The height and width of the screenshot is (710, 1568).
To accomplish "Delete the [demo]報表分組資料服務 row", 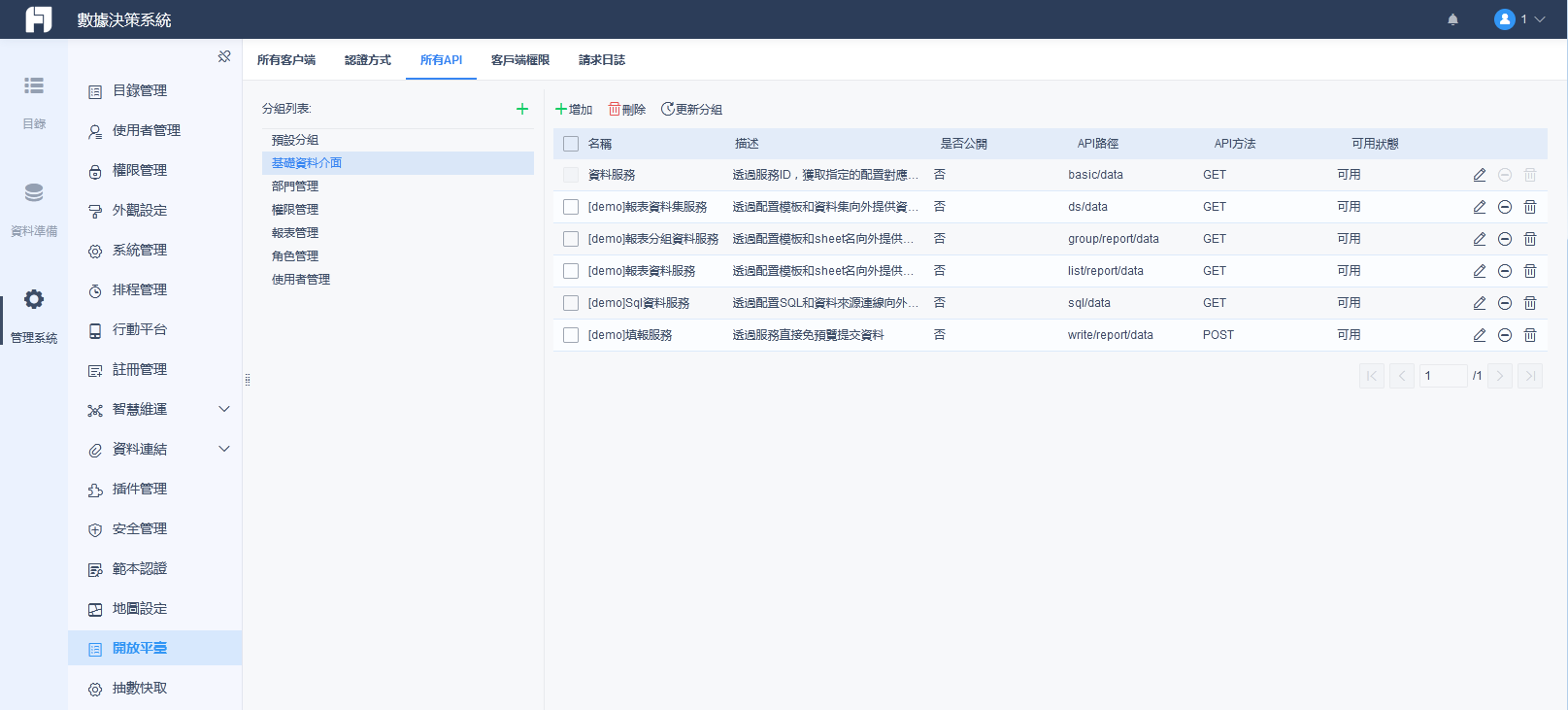I will pyautogui.click(x=1530, y=239).
